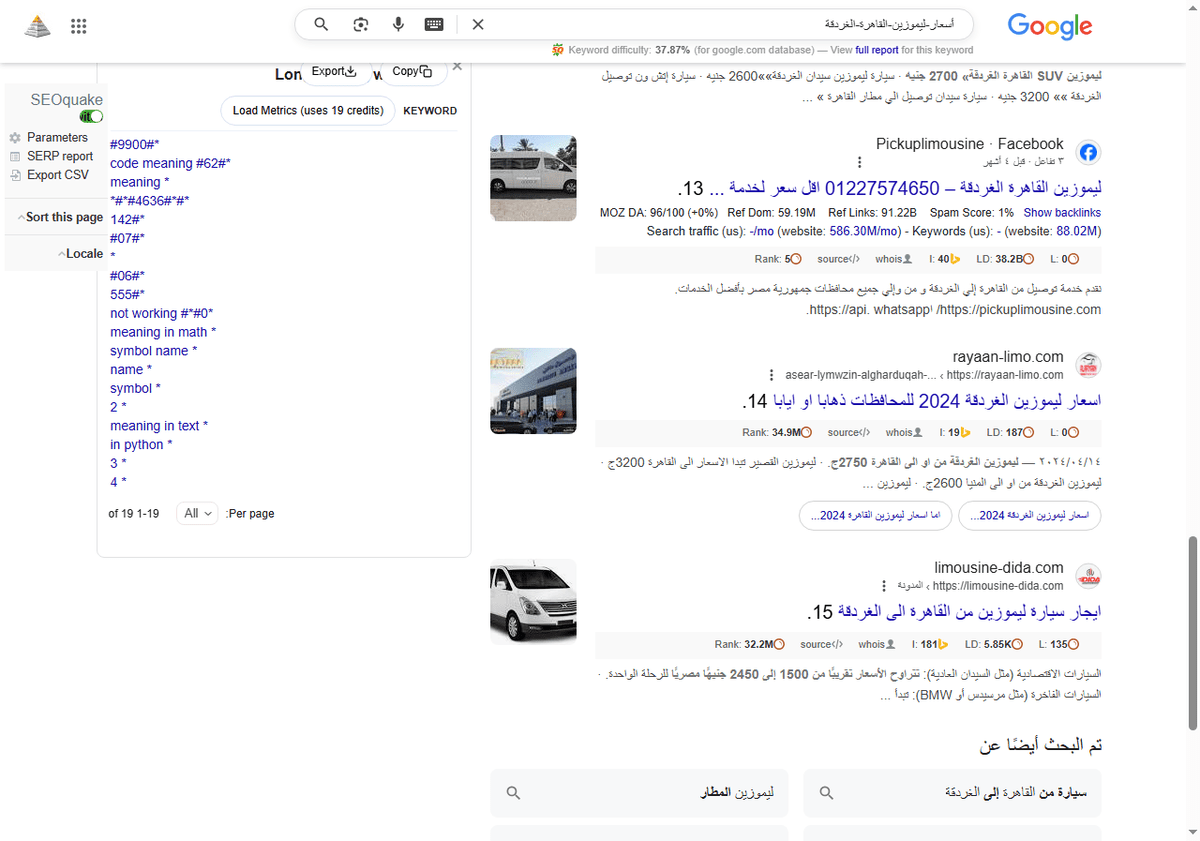Open the SERP report item
This screenshot has width=1200, height=841.
pos(60,156)
